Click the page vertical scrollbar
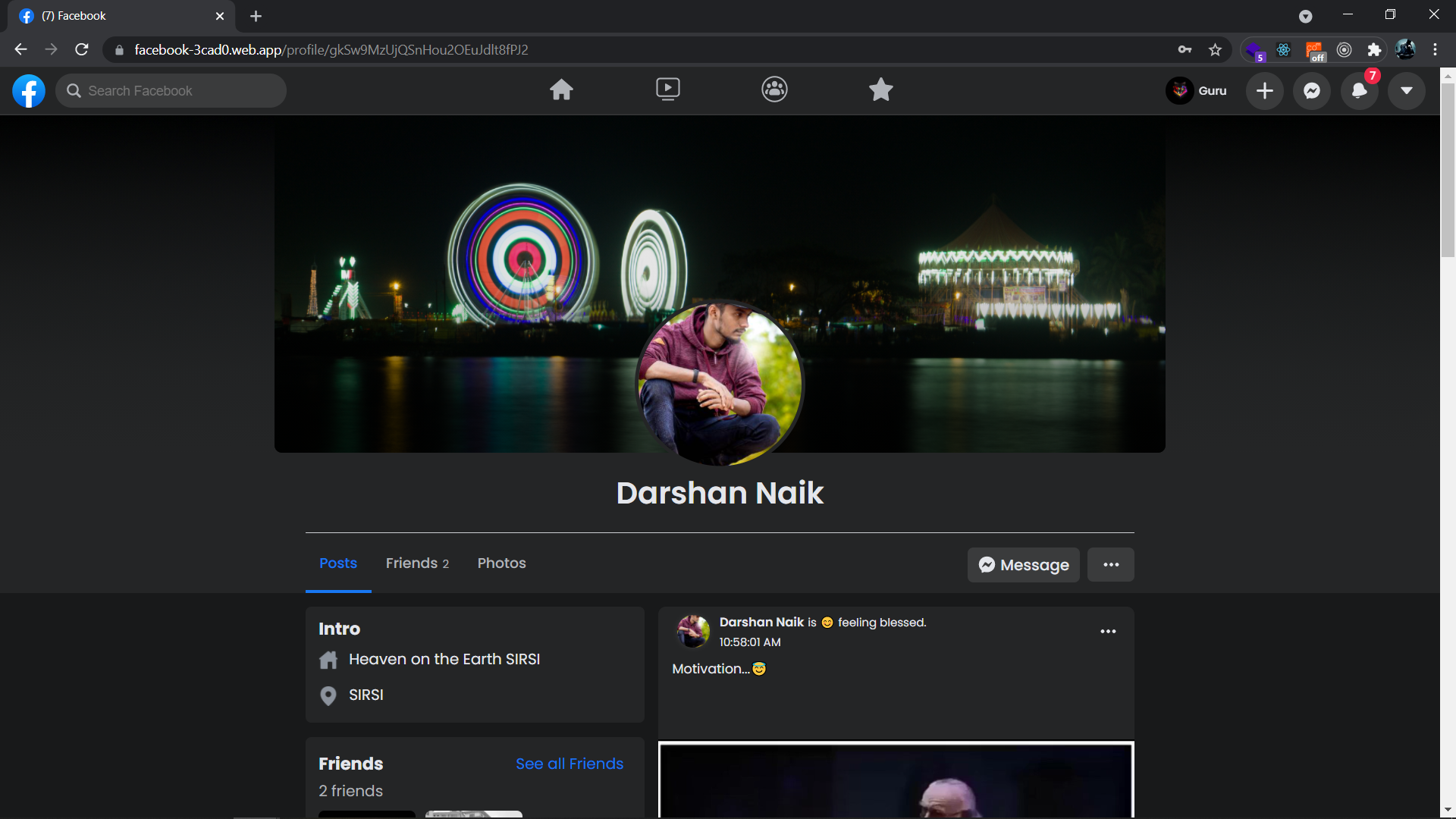Image resolution: width=1456 pixels, height=819 pixels. (1448, 171)
